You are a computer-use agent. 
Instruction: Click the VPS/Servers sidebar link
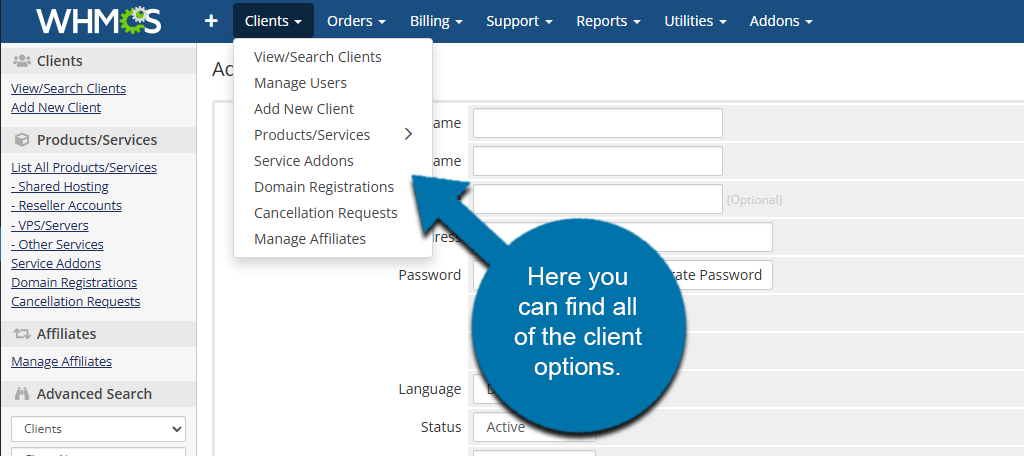point(52,226)
